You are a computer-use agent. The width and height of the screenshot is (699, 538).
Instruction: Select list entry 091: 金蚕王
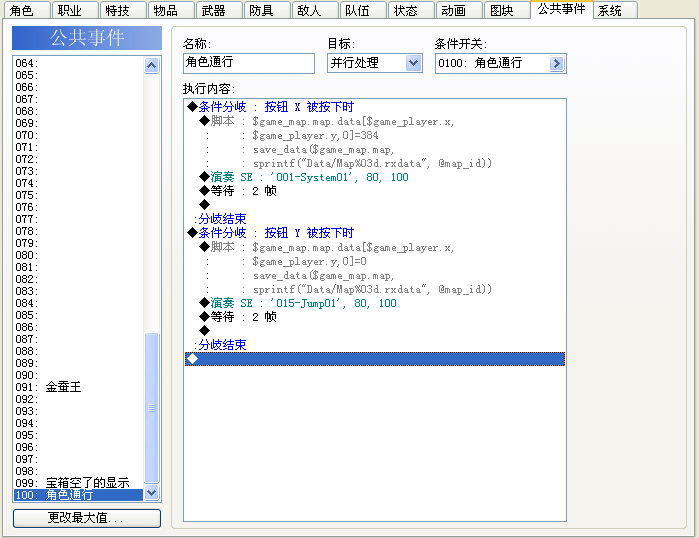78,387
